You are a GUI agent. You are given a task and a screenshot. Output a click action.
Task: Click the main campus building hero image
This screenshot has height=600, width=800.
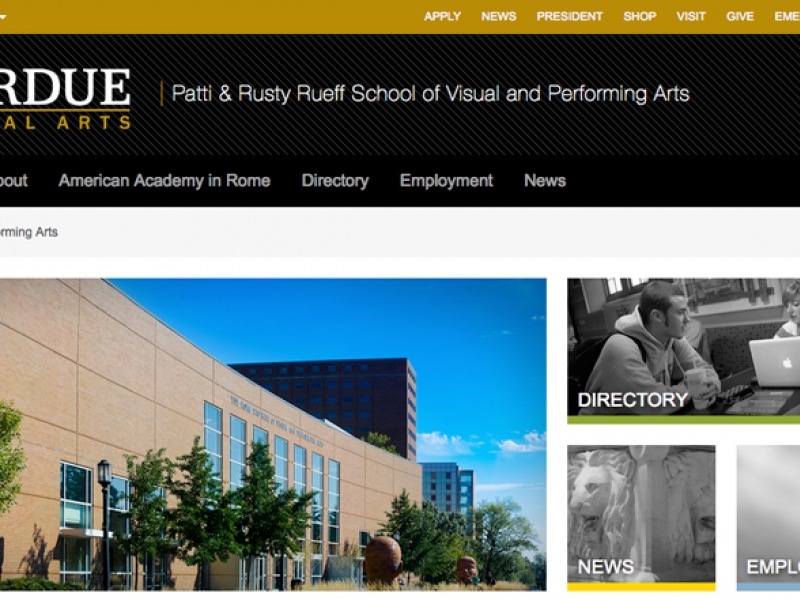point(273,434)
